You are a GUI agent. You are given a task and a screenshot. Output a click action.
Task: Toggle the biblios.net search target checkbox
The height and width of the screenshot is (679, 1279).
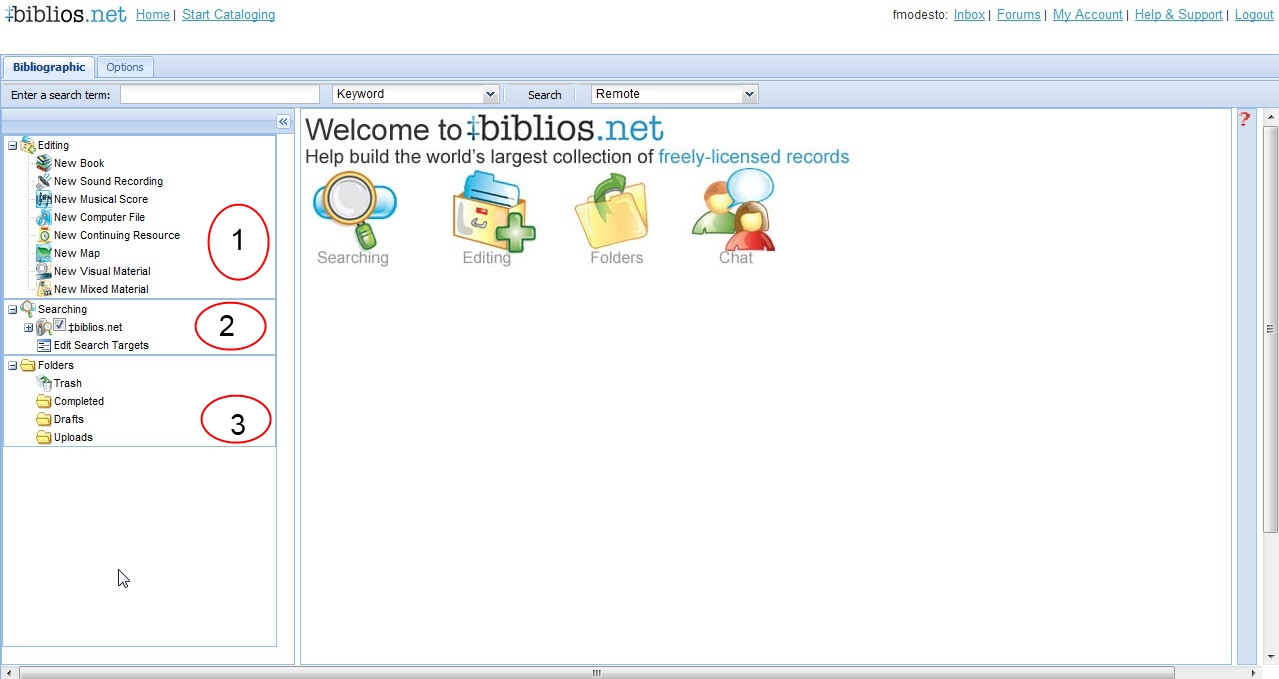point(59,326)
